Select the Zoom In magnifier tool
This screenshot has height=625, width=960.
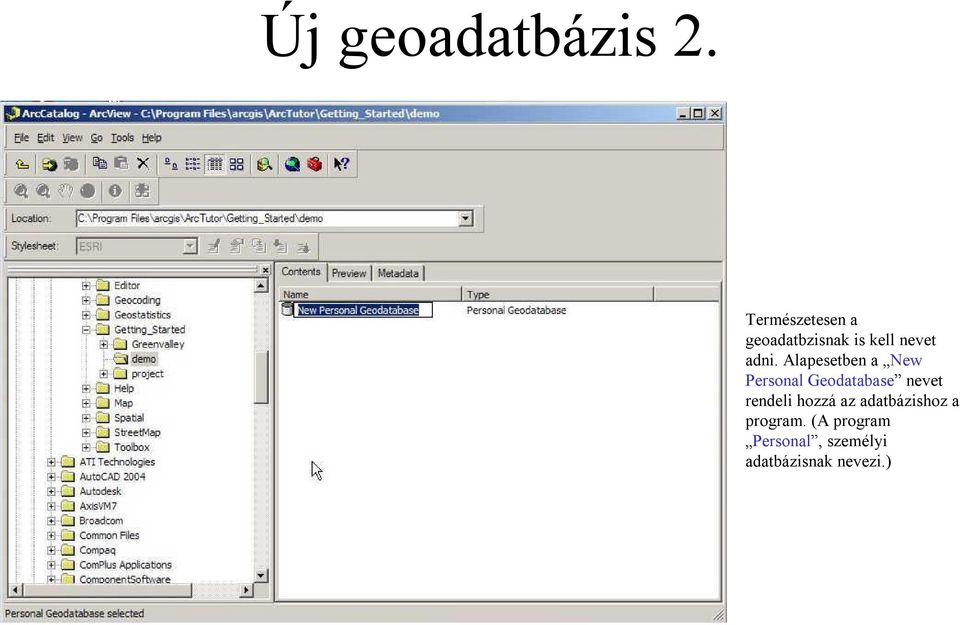21,191
